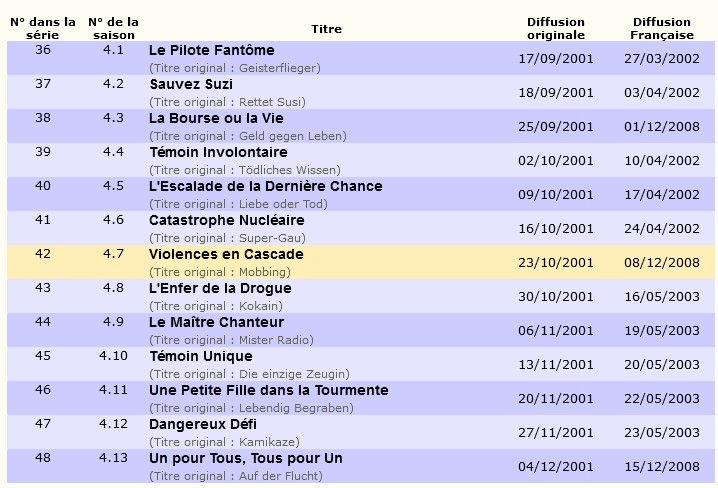Click the Titre column header
The height and width of the screenshot is (488, 718).
click(326, 29)
